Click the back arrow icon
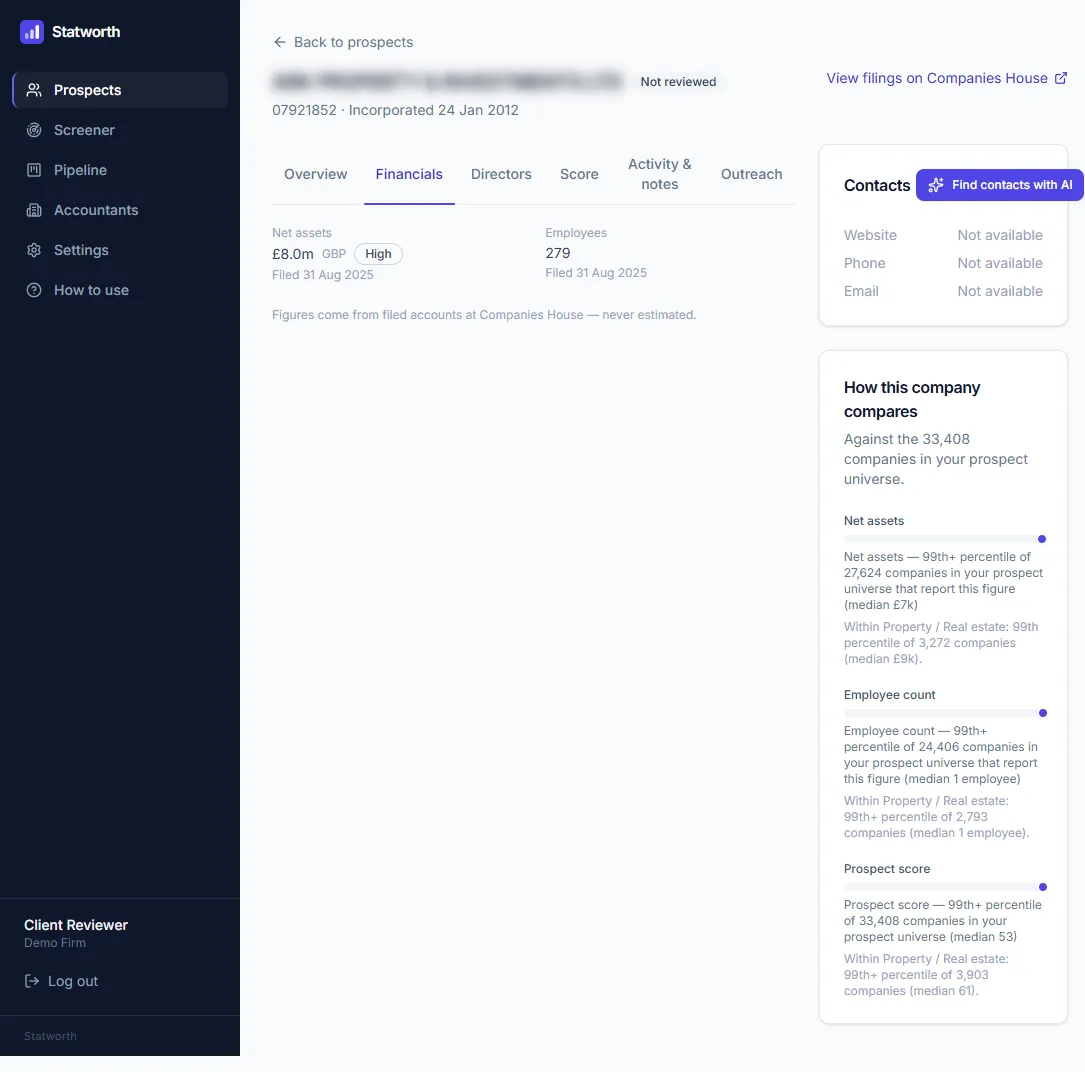Screen dimensions: 1085x1072 tap(280, 42)
